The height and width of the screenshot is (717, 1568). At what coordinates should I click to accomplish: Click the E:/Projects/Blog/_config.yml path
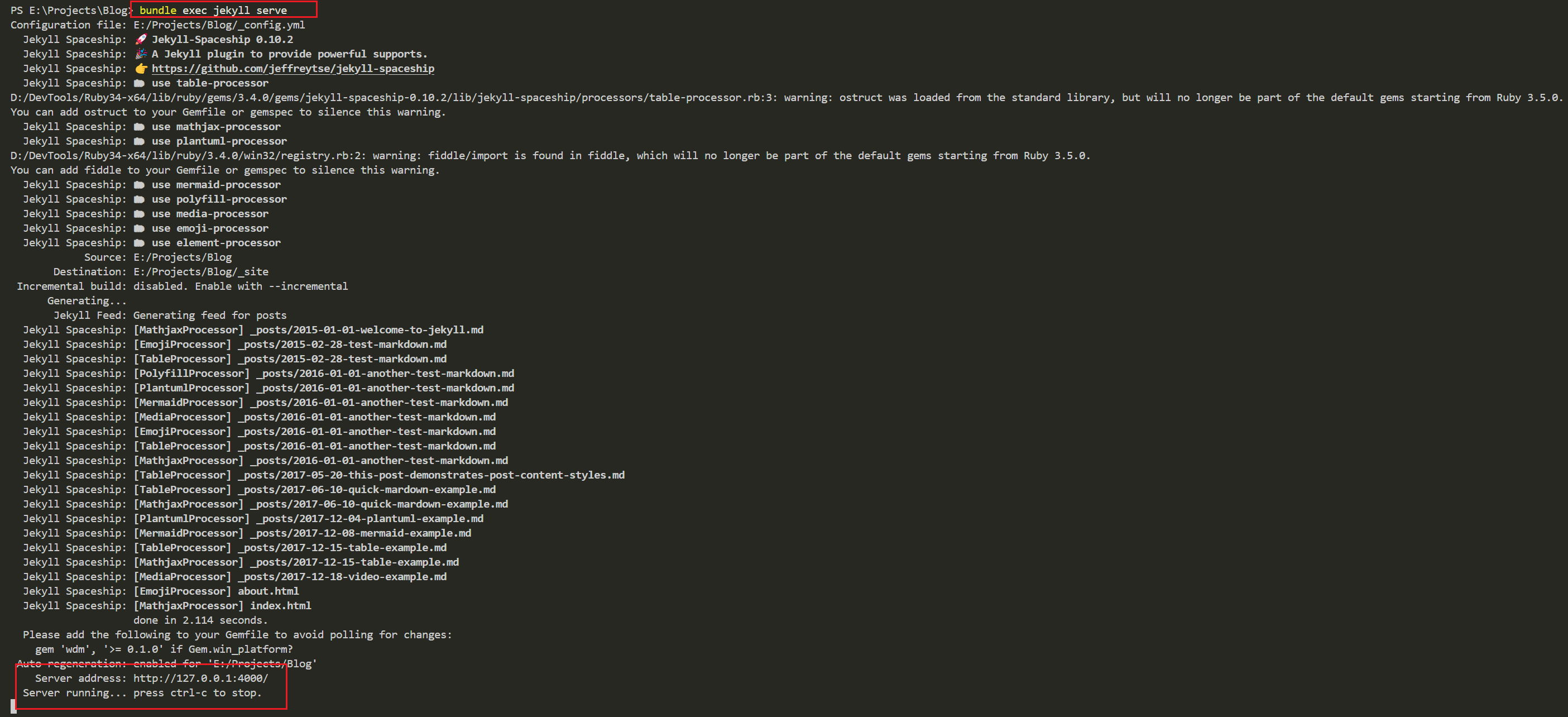[x=219, y=25]
